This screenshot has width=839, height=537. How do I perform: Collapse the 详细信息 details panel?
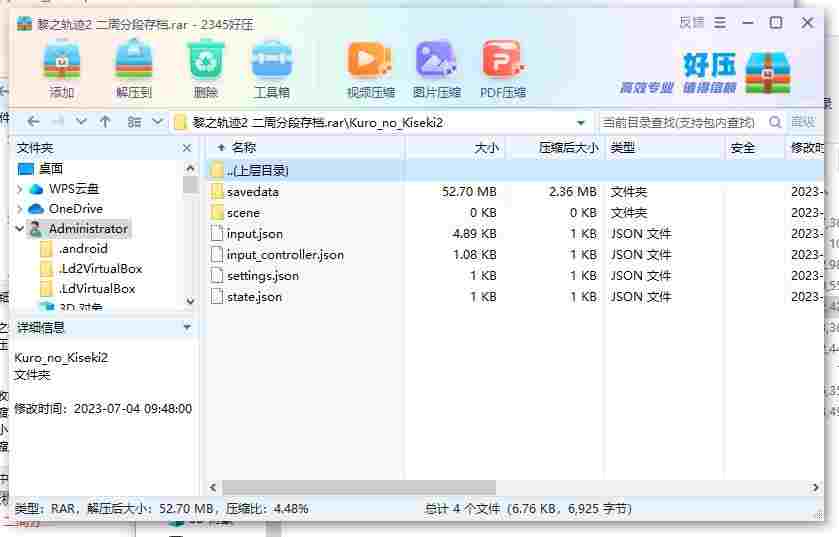click(187, 327)
